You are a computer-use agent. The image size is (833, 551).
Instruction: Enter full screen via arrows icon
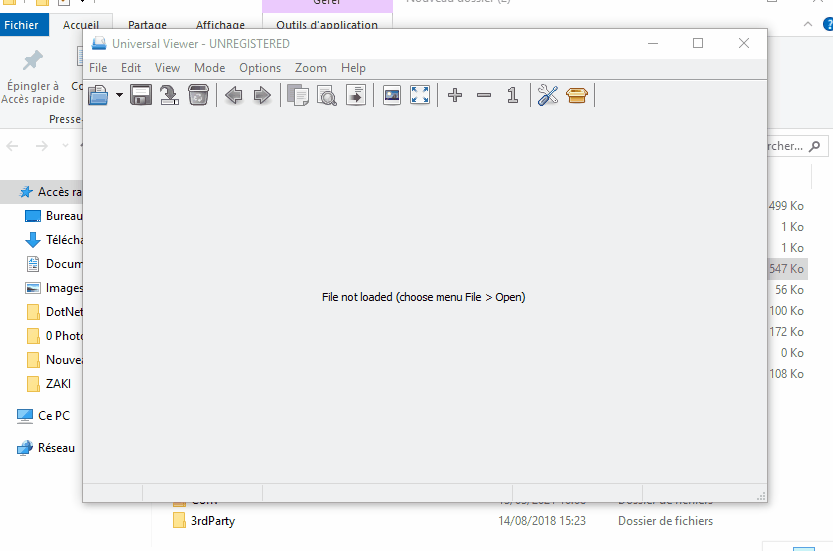click(420, 96)
